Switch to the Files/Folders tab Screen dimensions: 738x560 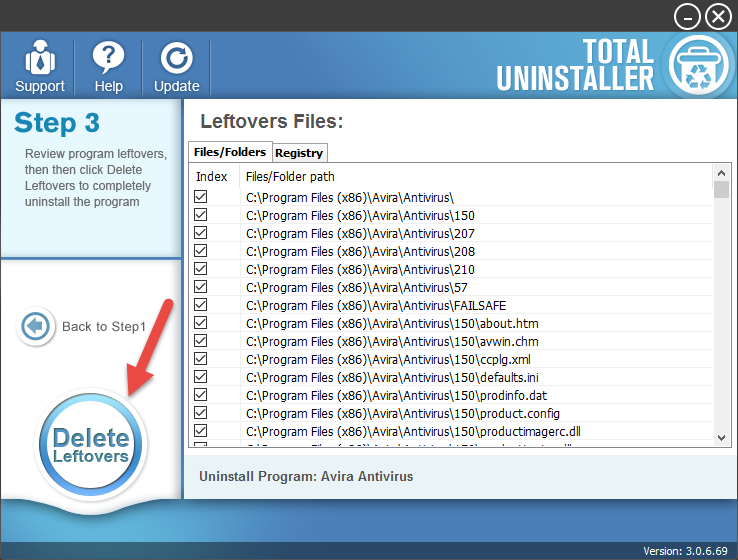230,152
